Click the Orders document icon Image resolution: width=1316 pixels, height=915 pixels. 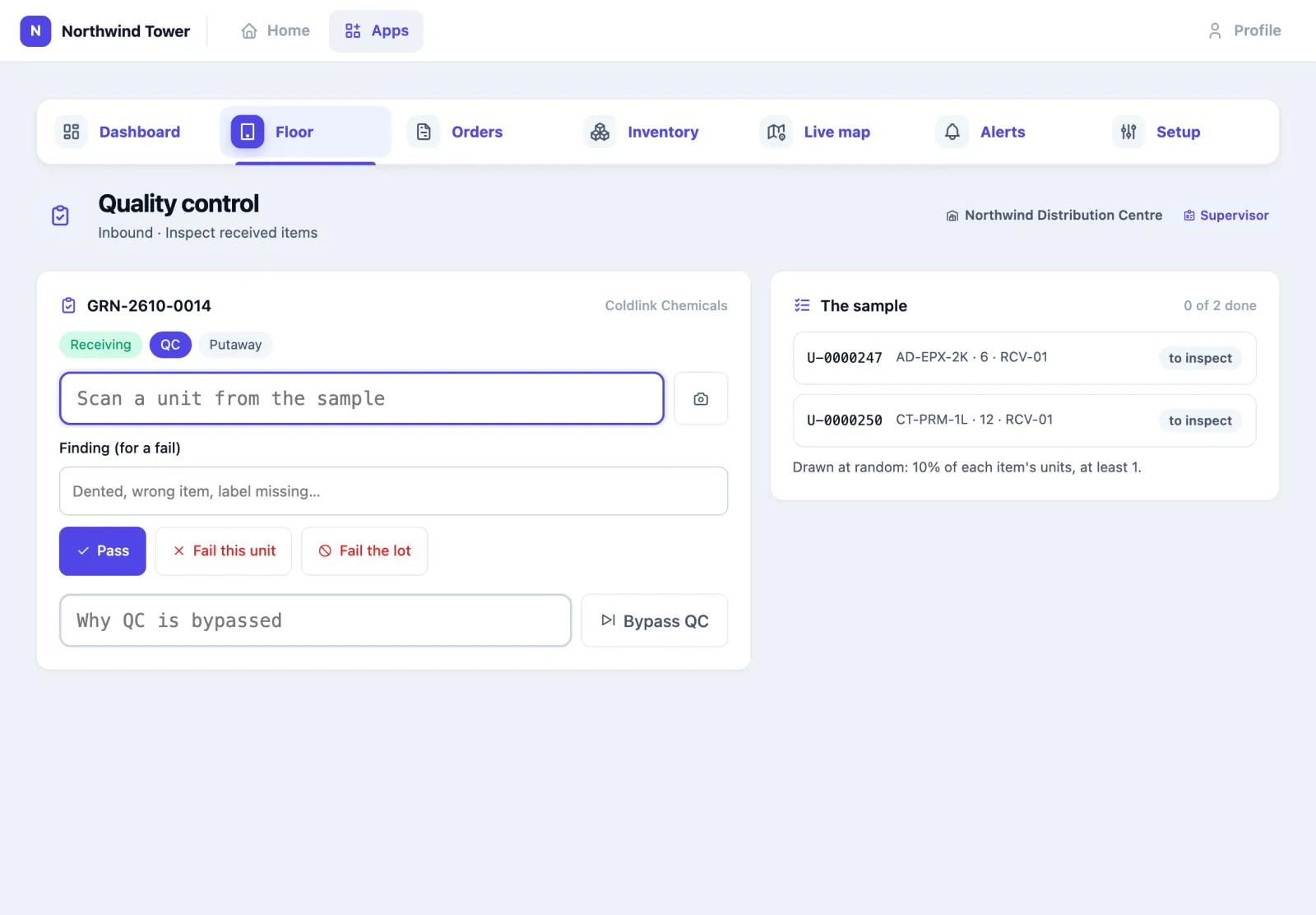[x=424, y=132]
